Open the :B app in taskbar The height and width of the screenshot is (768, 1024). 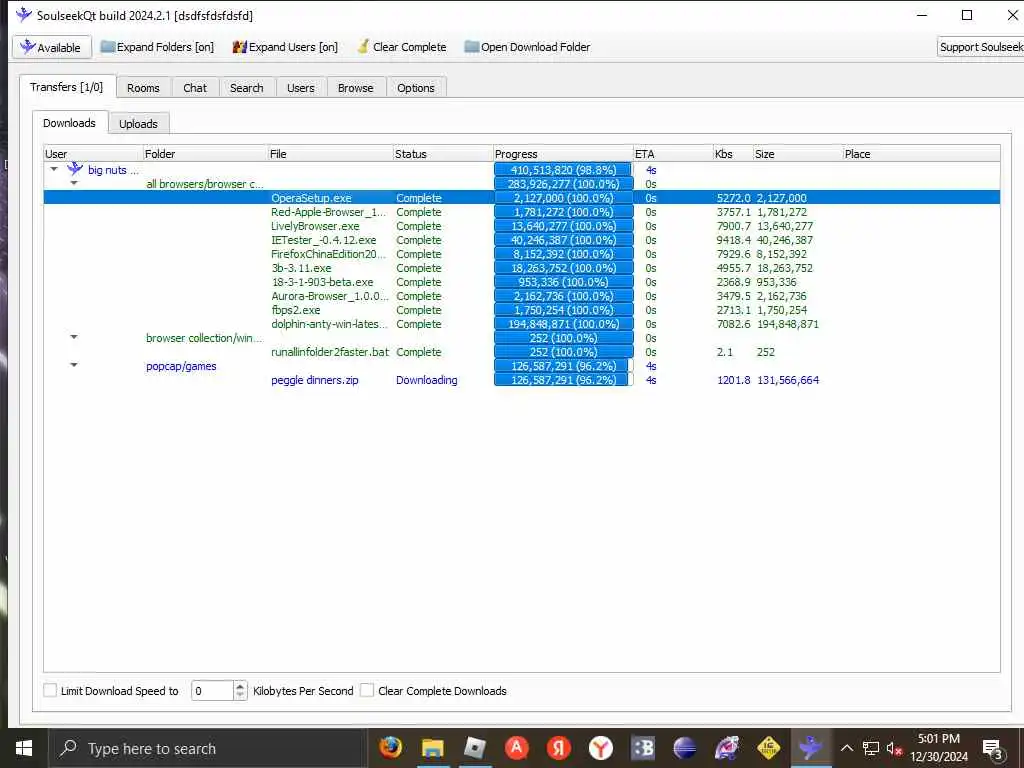(643, 748)
